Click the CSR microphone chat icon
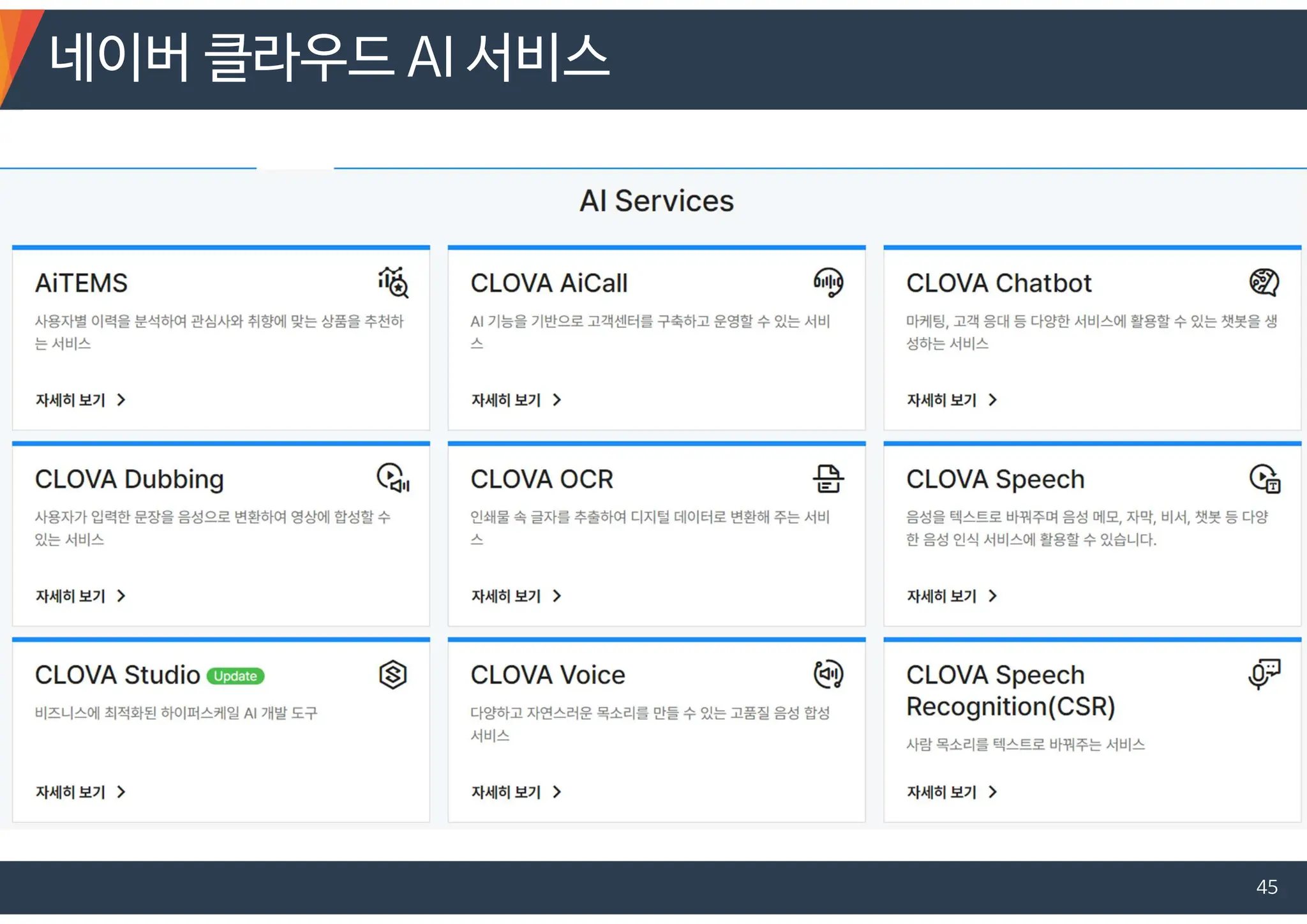 pyautogui.click(x=1264, y=674)
